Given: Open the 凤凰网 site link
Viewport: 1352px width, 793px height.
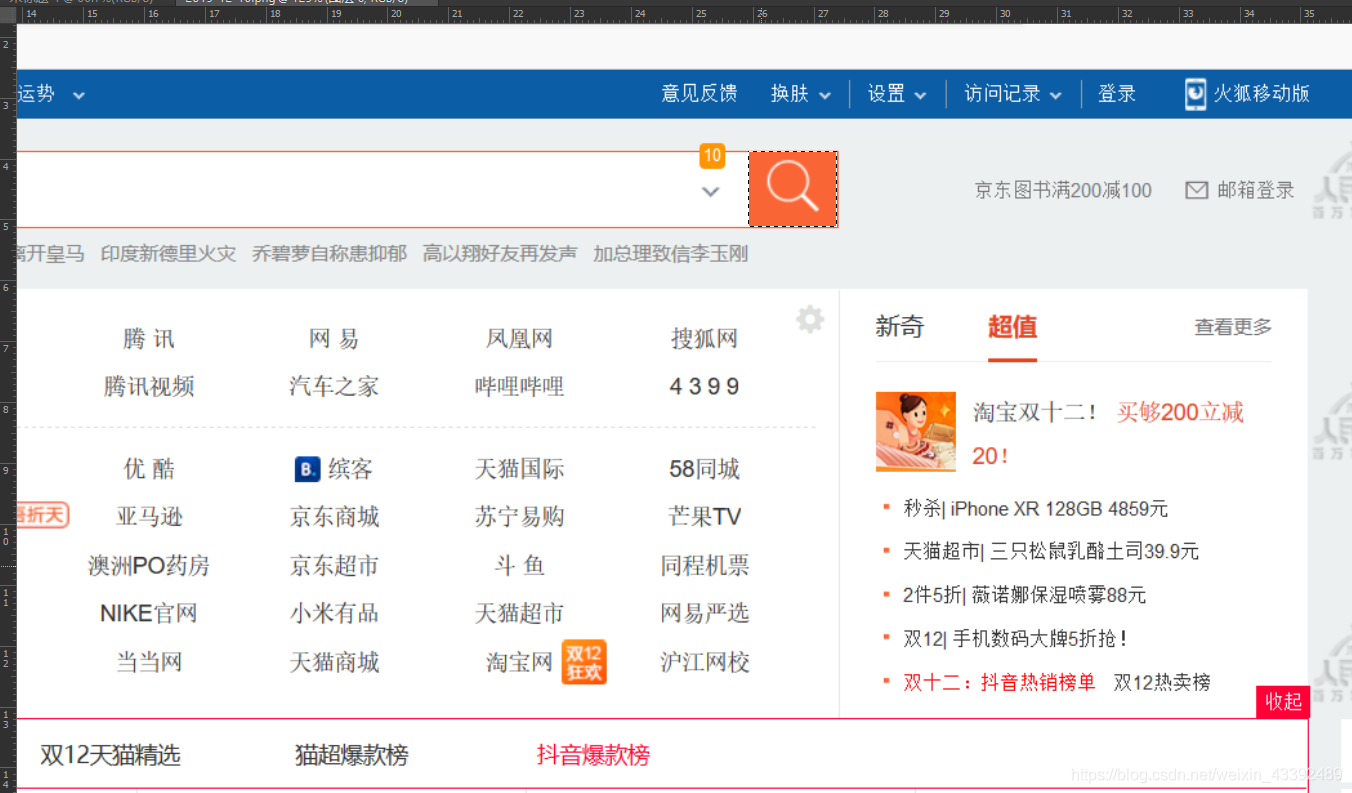Looking at the screenshot, I should [519, 339].
